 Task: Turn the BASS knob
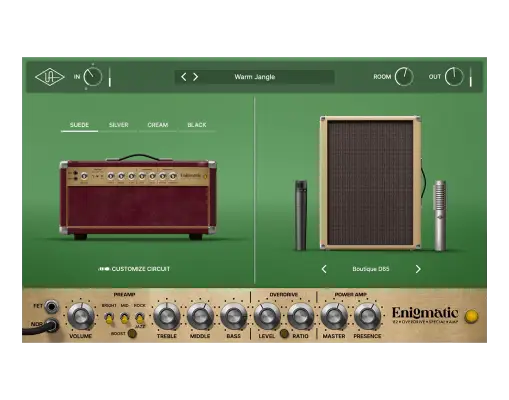tap(234, 316)
